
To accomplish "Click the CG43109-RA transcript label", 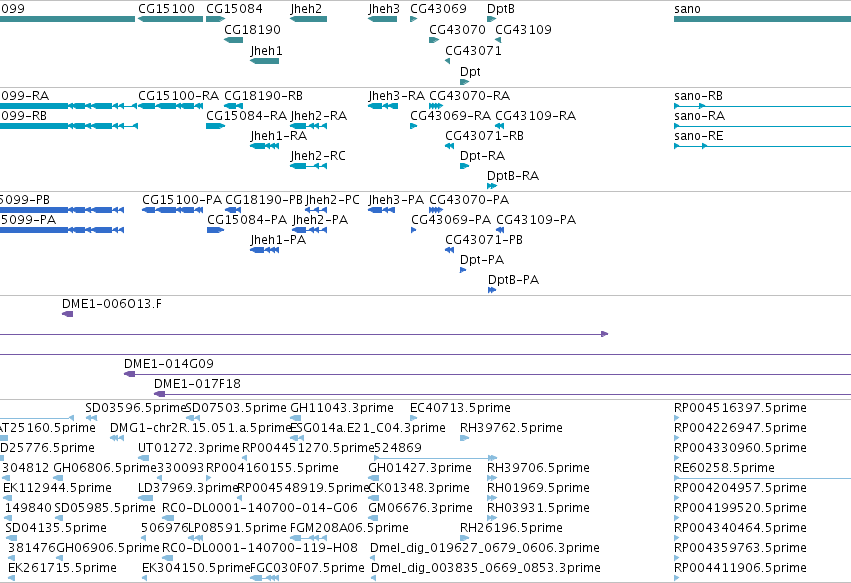I will coord(536,116).
